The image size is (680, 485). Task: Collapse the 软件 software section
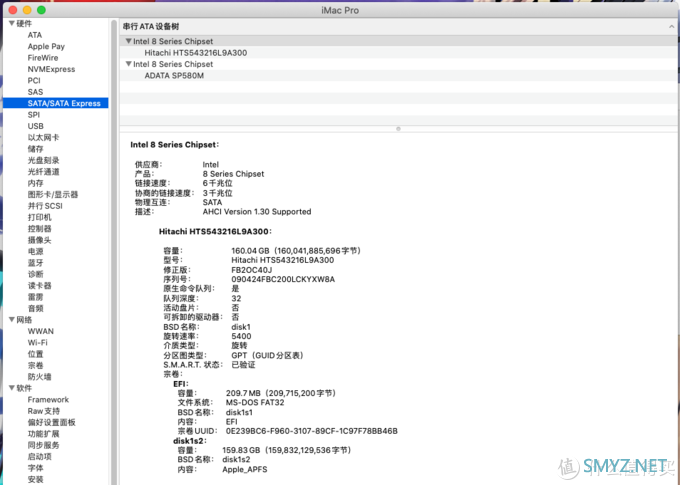pos(12,388)
